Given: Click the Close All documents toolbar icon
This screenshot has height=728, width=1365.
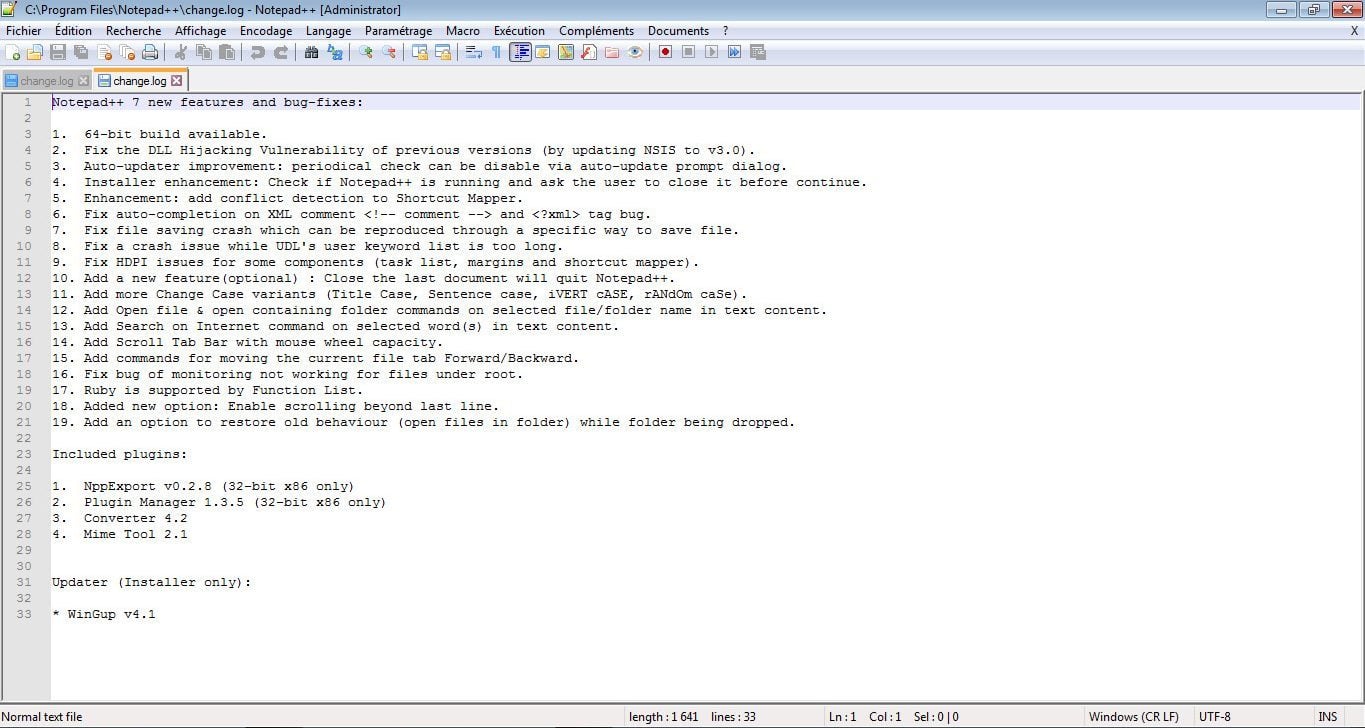Looking at the screenshot, I should click(x=127, y=52).
